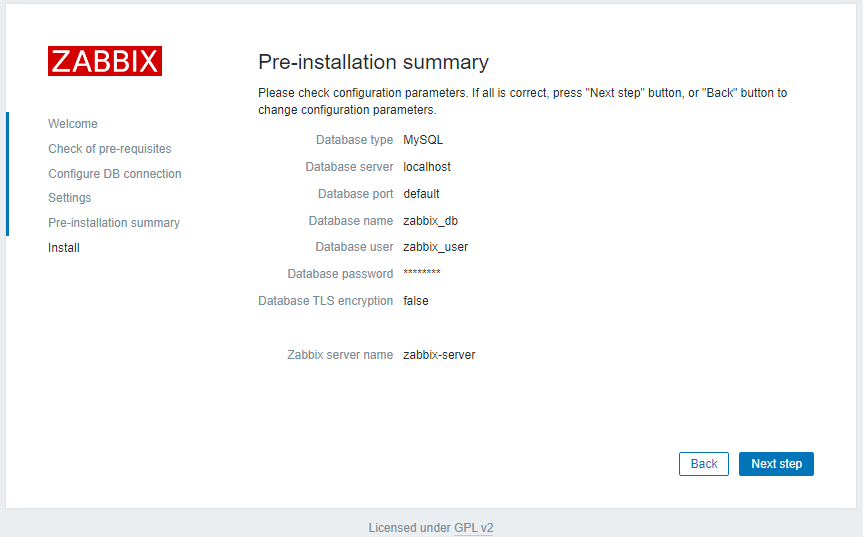The height and width of the screenshot is (537, 863).
Task: Click the false TLS encryption value
Action: click(x=416, y=301)
